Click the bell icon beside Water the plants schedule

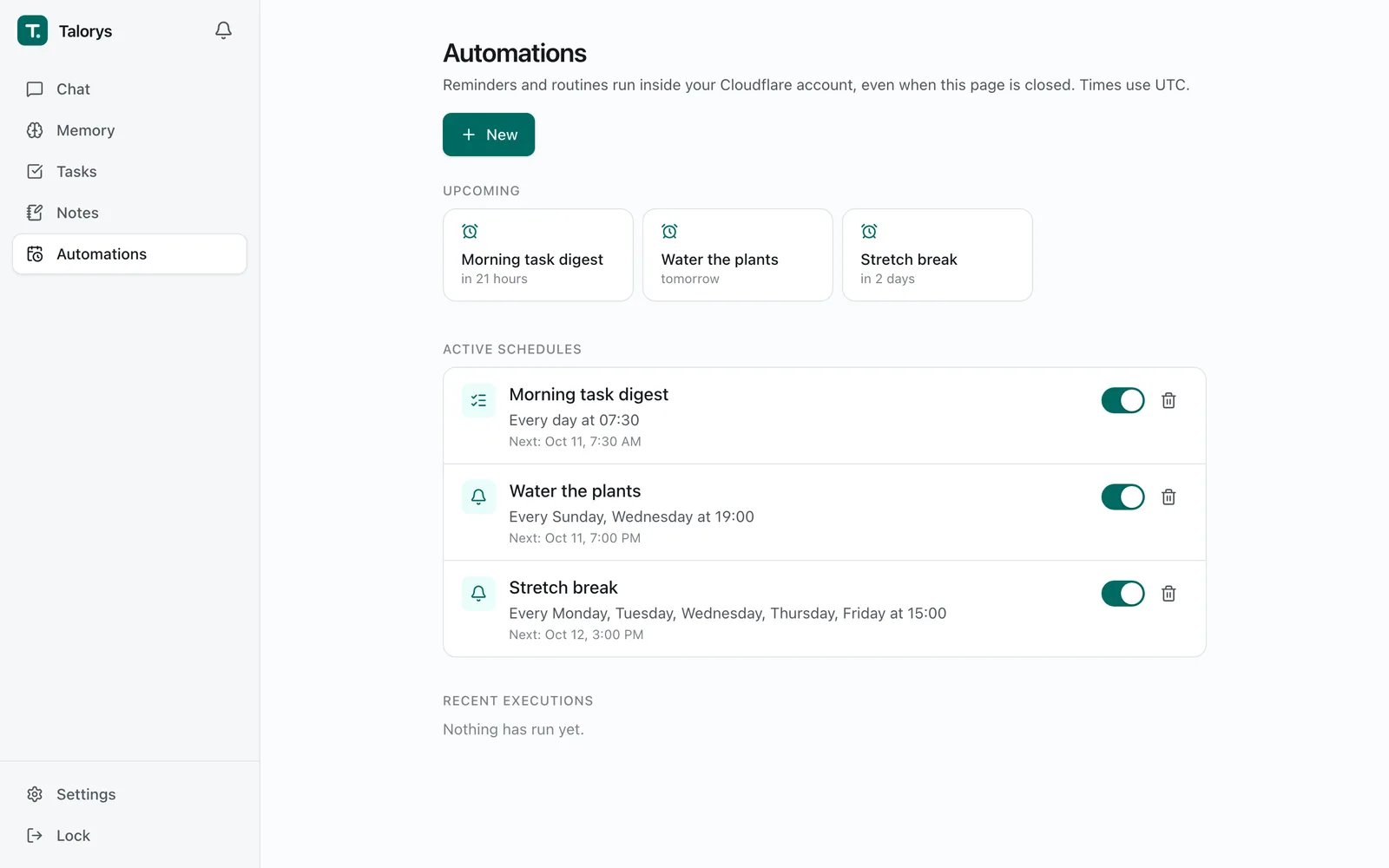(478, 496)
